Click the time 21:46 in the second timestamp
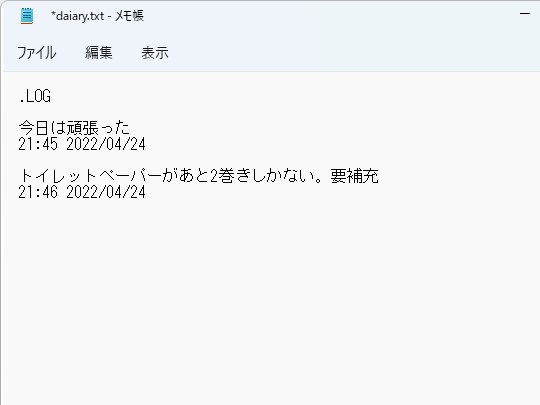Image resolution: width=540 pixels, height=405 pixels. pos(38,192)
